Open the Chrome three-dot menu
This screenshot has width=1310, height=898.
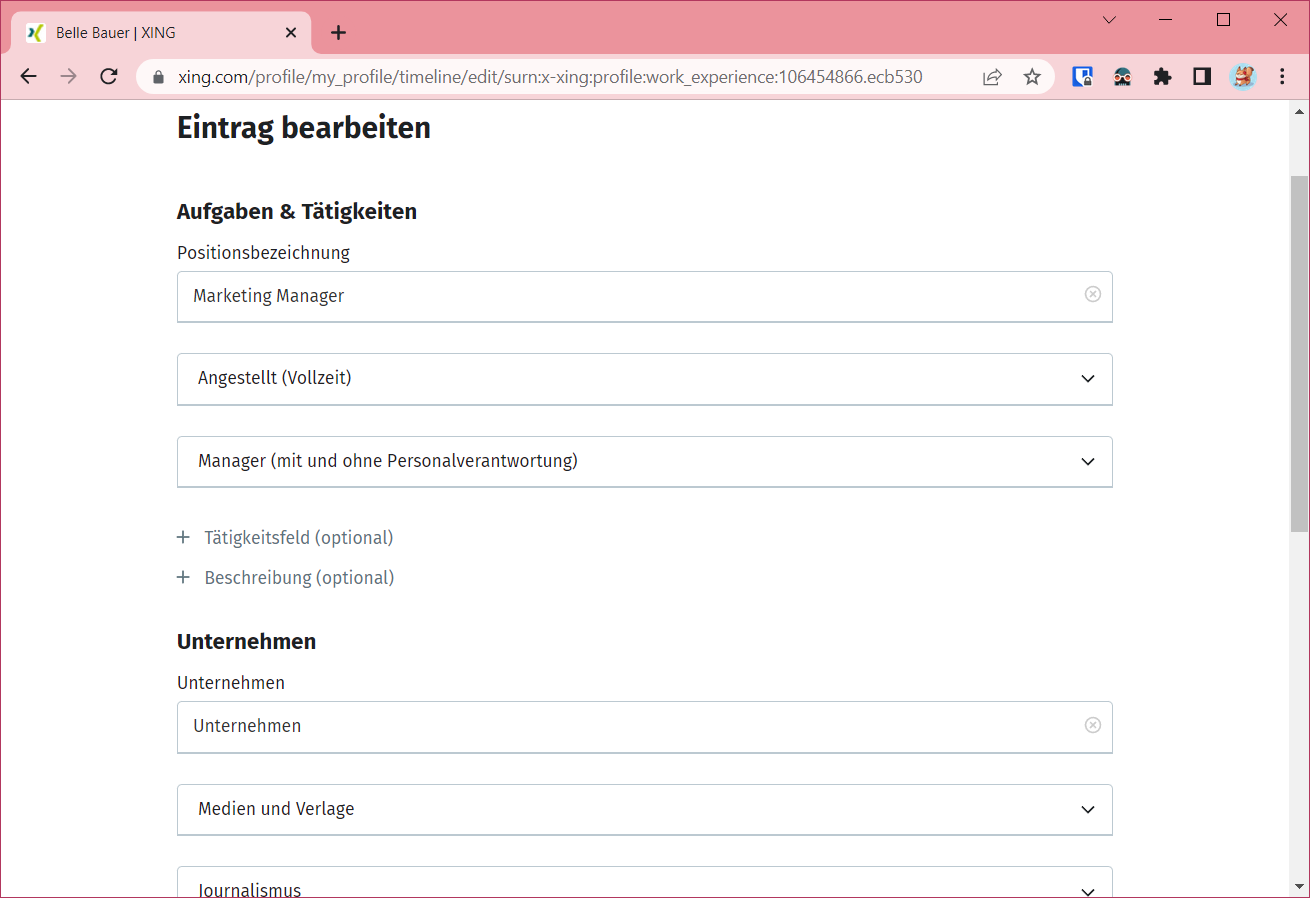(1282, 77)
